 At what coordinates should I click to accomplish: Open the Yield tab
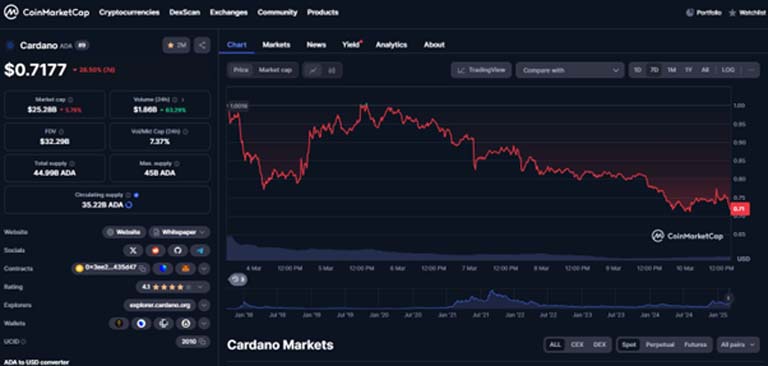(x=351, y=45)
